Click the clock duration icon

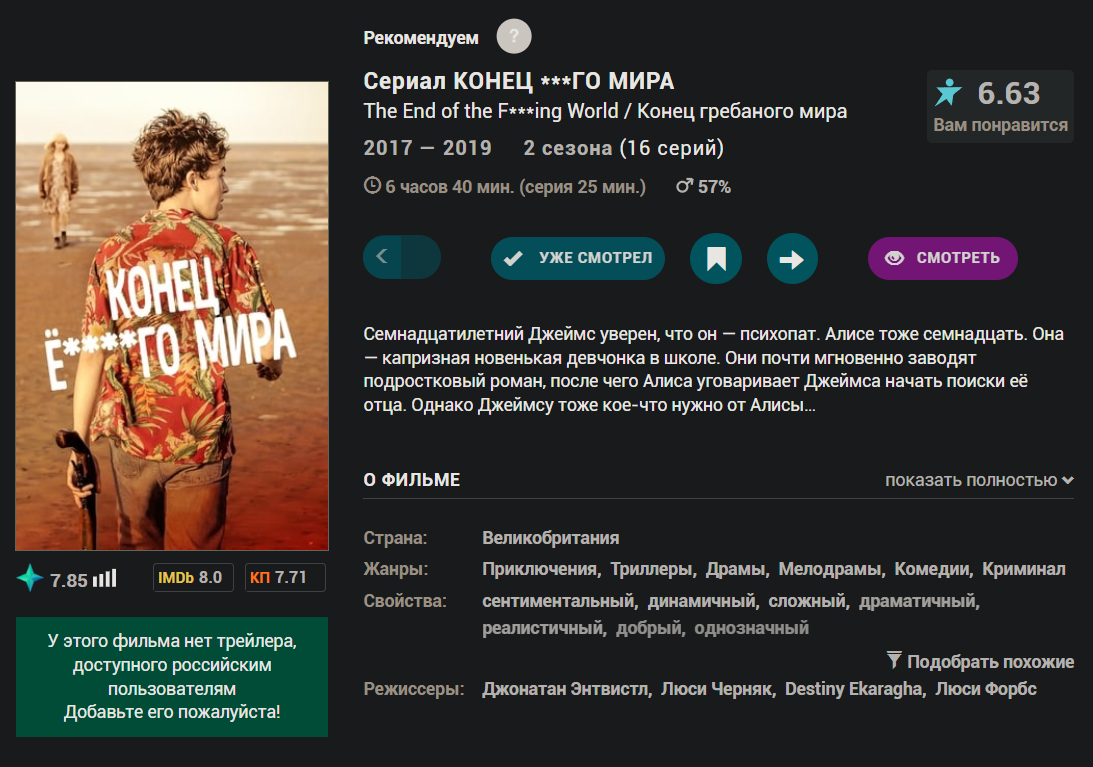click(x=372, y=185)
